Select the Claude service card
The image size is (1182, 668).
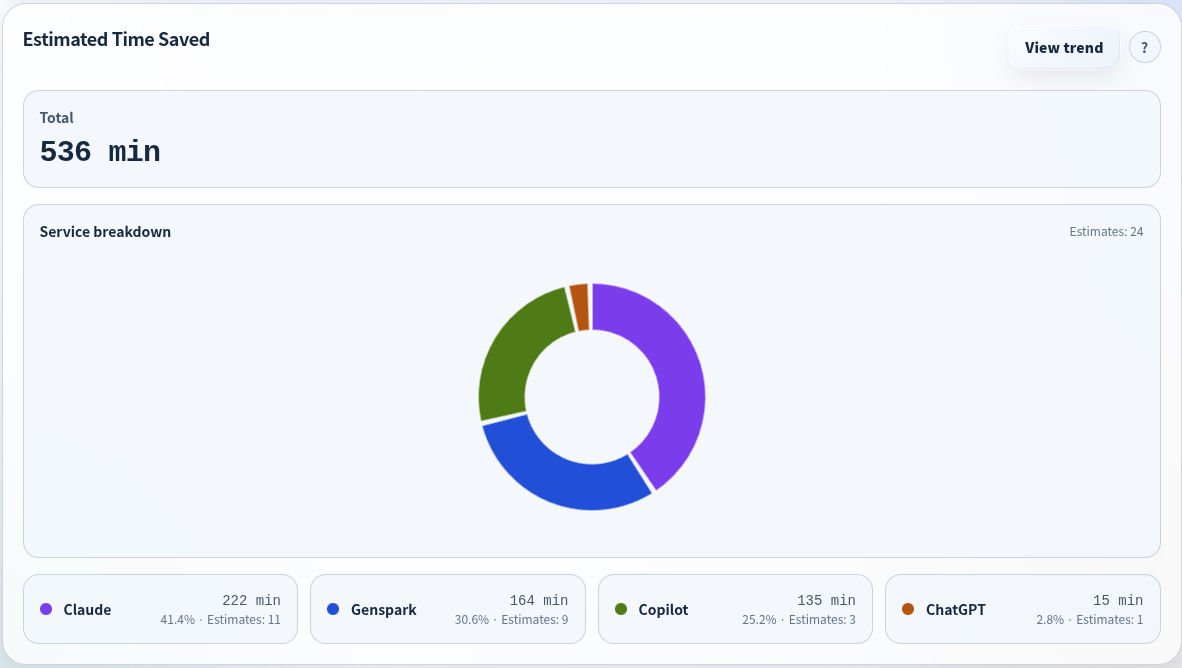pyautogui.click(x=161, y=609)
